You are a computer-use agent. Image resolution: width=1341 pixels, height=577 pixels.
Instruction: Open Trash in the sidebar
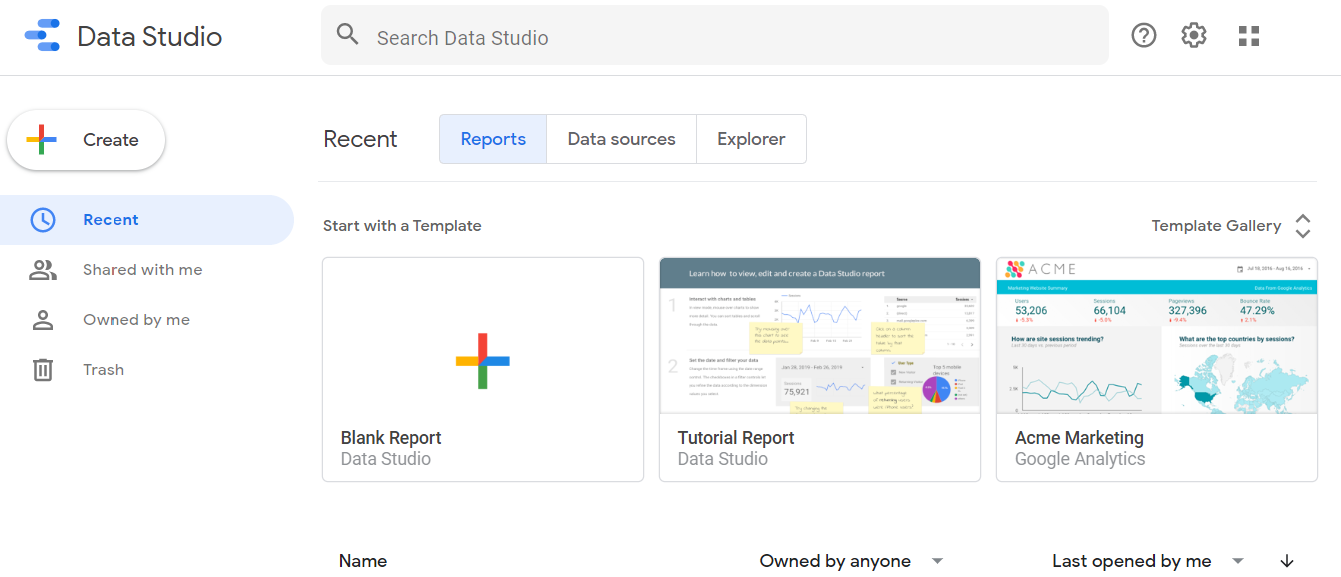[x=147, y=370]
